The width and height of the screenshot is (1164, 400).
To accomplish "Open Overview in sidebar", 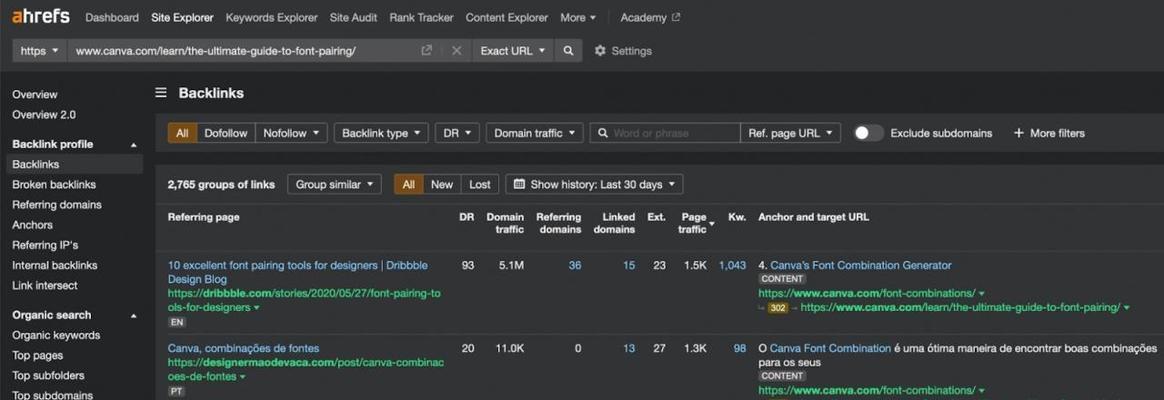I will 35,94.
